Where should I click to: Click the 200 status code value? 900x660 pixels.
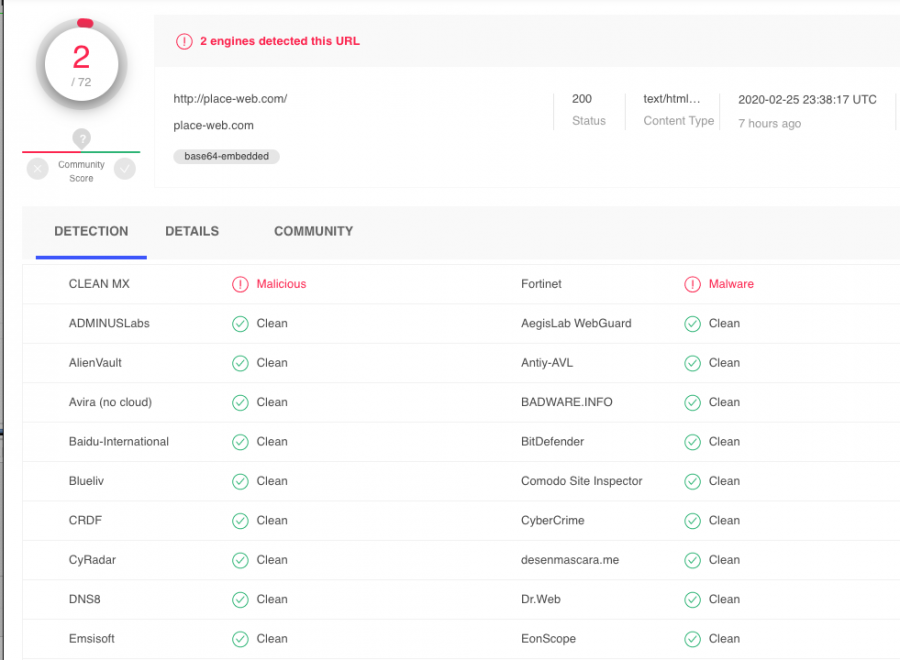pyautogui.click(x=581, y=99)
